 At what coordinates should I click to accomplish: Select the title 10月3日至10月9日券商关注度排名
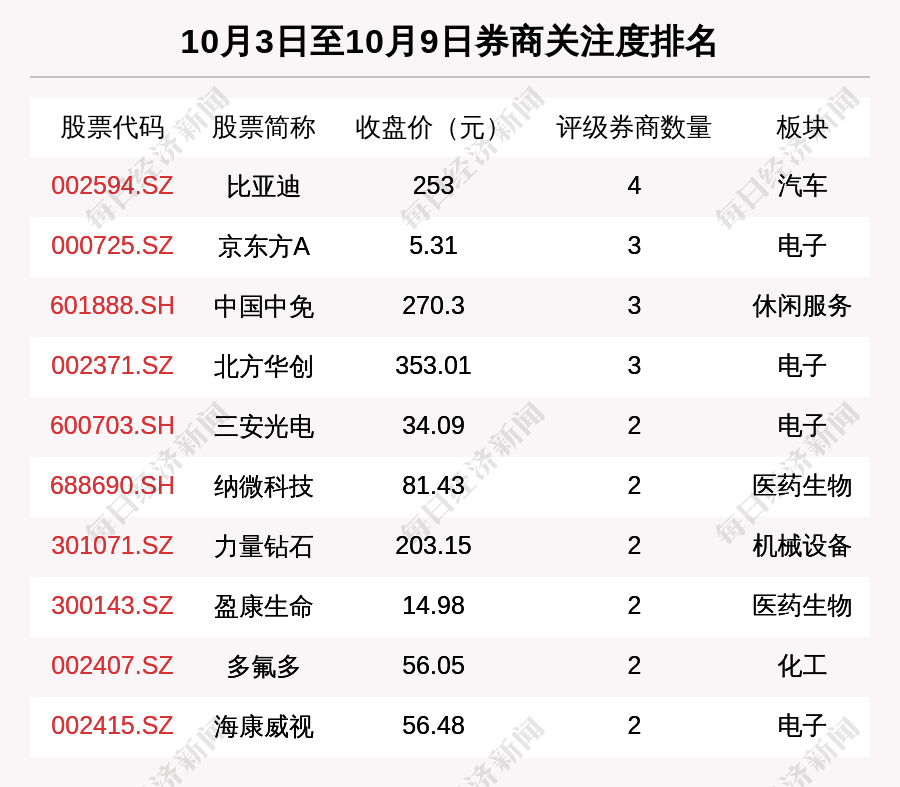coord(449,42)
